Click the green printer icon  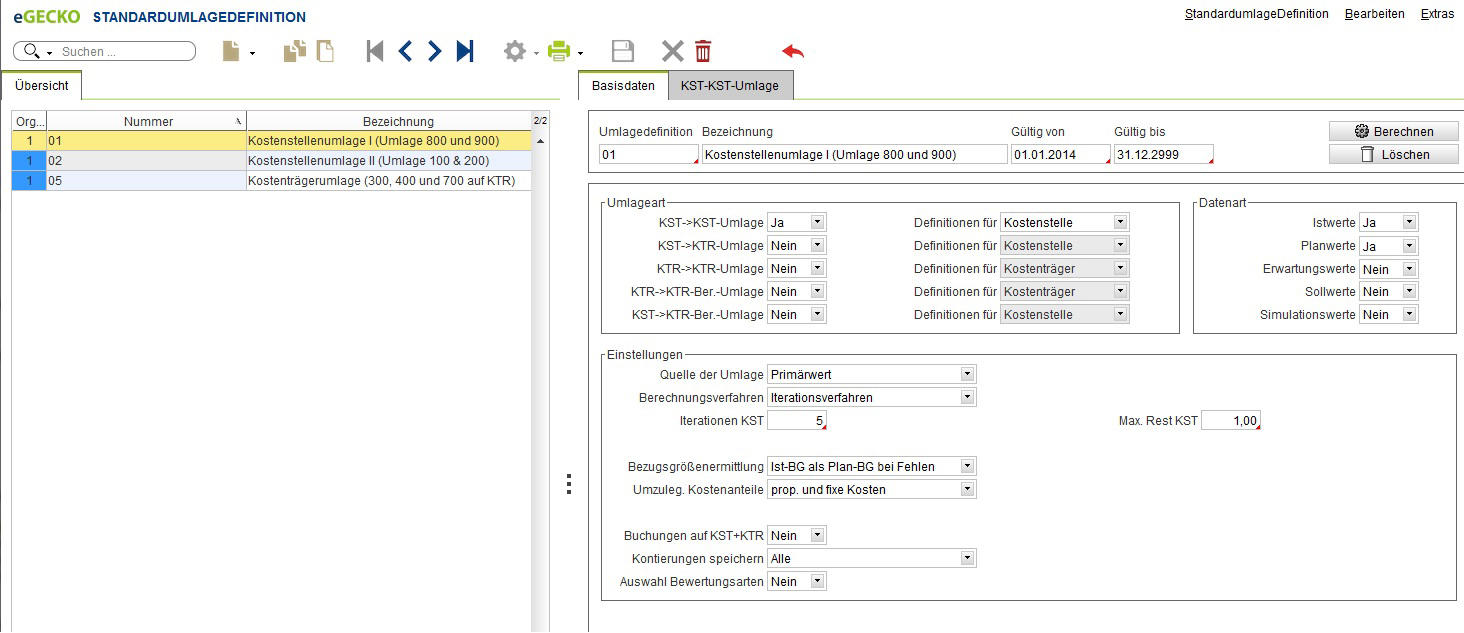pos(559,51)
